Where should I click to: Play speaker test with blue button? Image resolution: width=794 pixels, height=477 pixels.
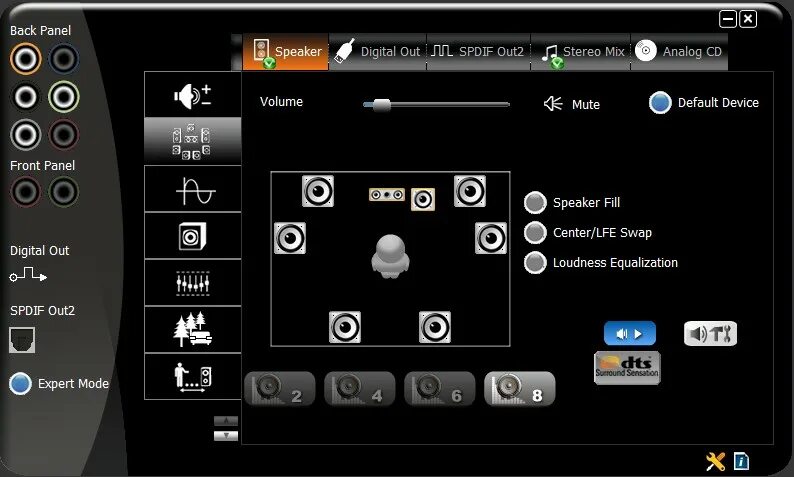coord(630,334)
